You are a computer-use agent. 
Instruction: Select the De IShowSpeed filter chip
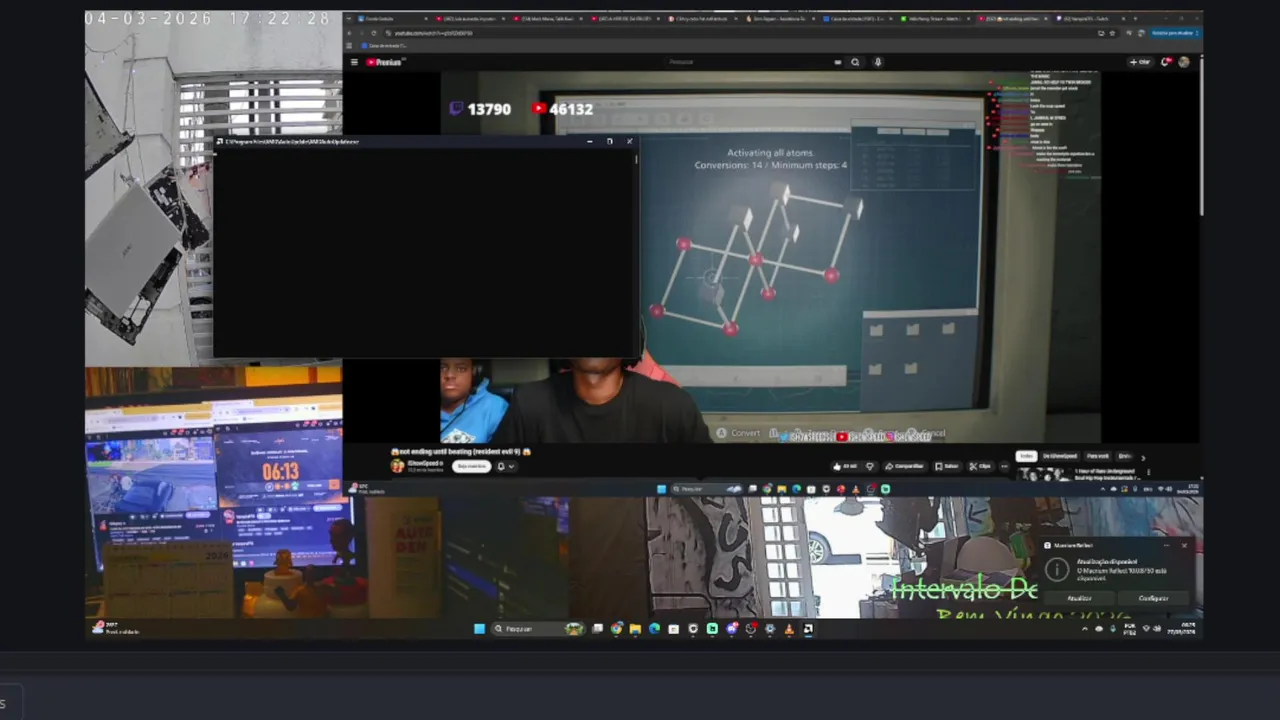pos(1060,456)
